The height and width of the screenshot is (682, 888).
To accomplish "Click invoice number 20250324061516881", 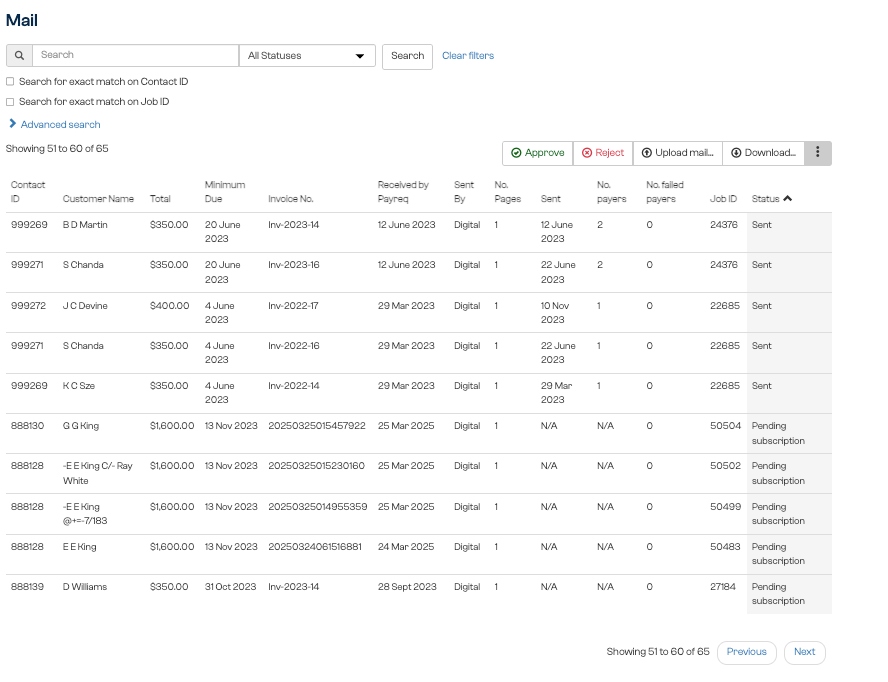I will pos(314,547).
